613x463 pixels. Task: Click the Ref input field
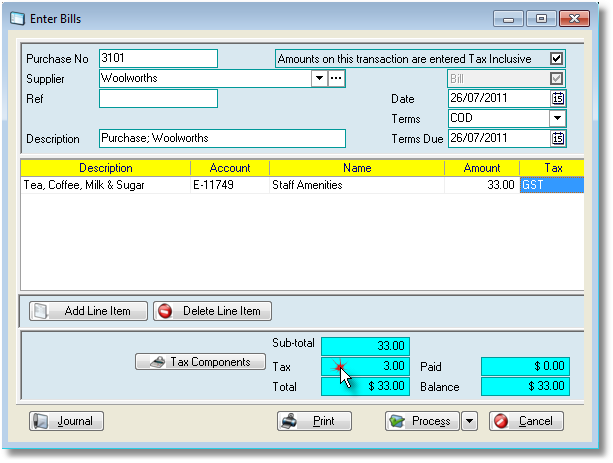point(158,98)
